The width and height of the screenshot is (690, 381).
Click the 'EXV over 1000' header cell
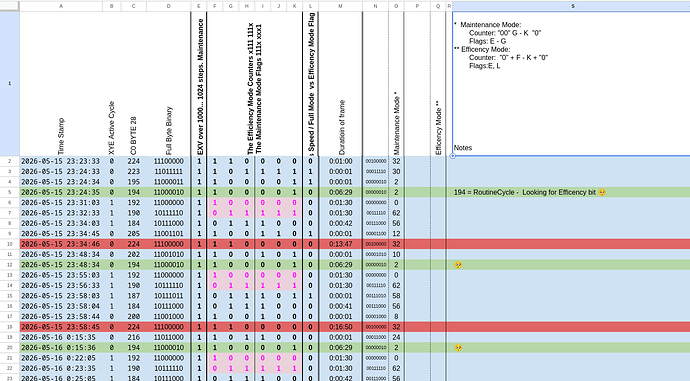coord(199,84)
